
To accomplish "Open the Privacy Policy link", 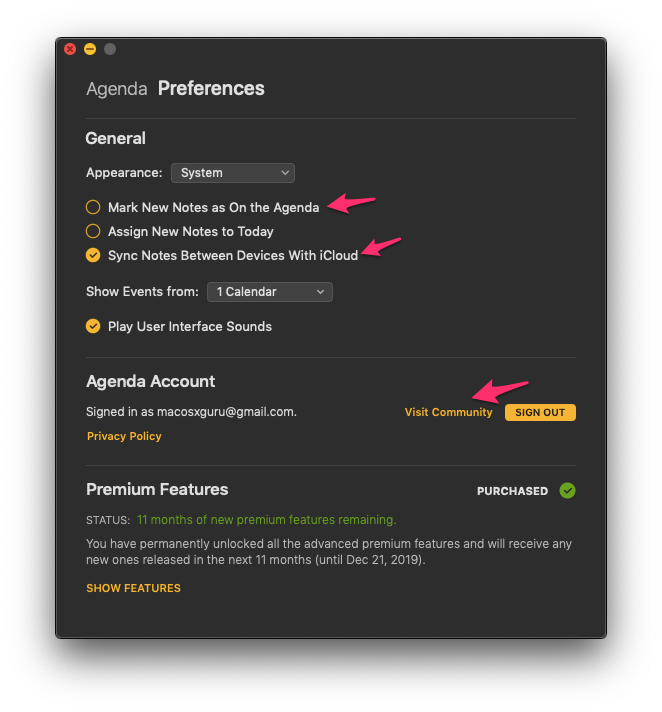I will pyautogui.click(x=124, y=436).
